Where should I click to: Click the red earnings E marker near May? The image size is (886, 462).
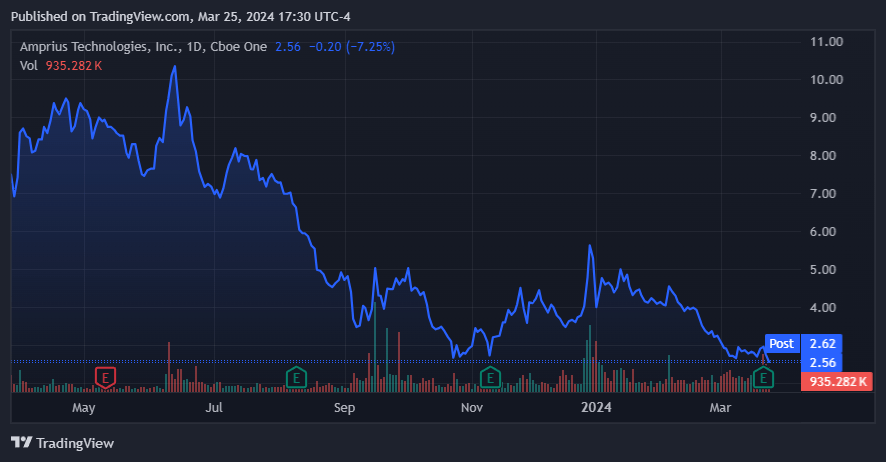[x=105, y=377]
